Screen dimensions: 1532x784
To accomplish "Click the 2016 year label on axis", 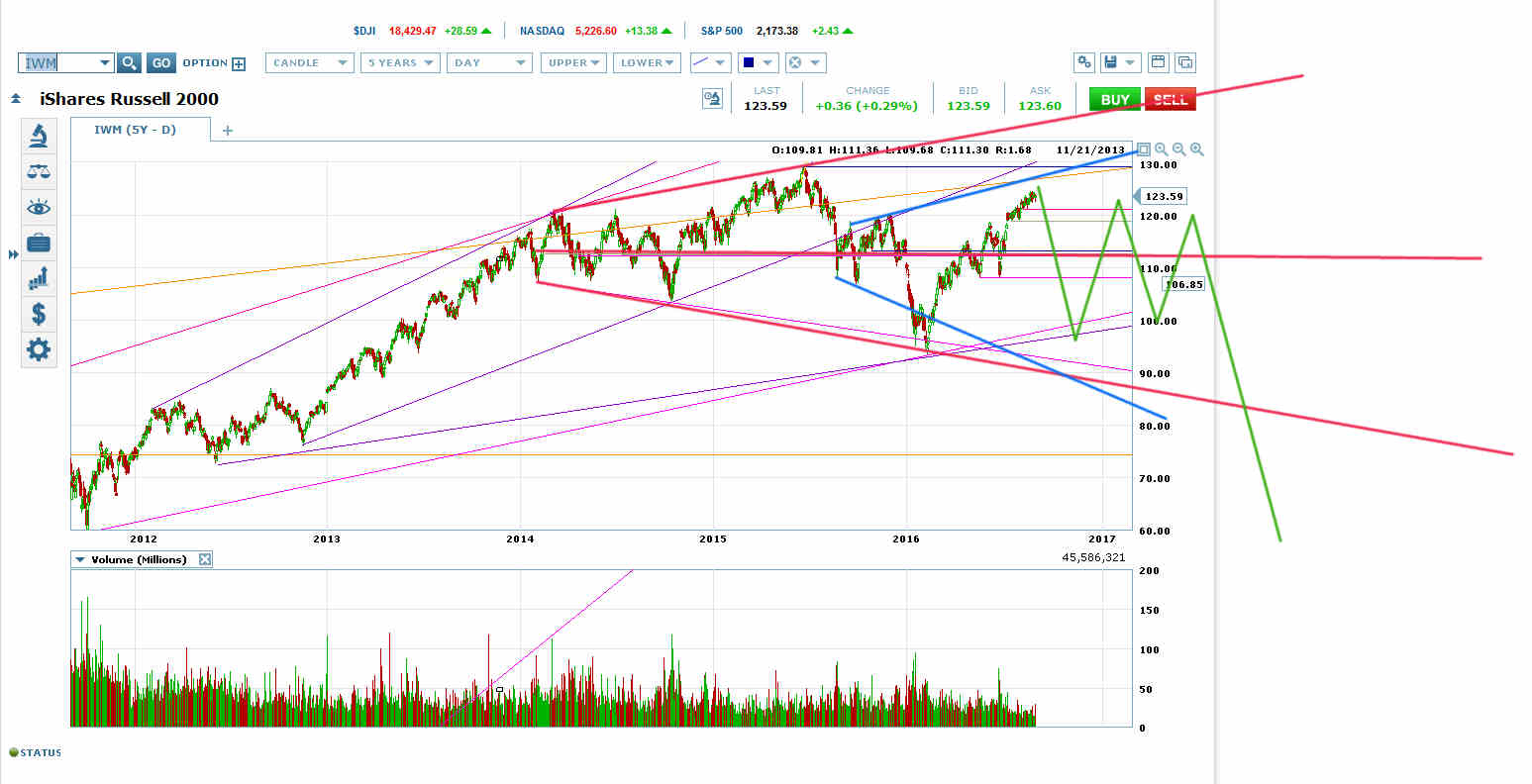I will [x=906, y=539].
